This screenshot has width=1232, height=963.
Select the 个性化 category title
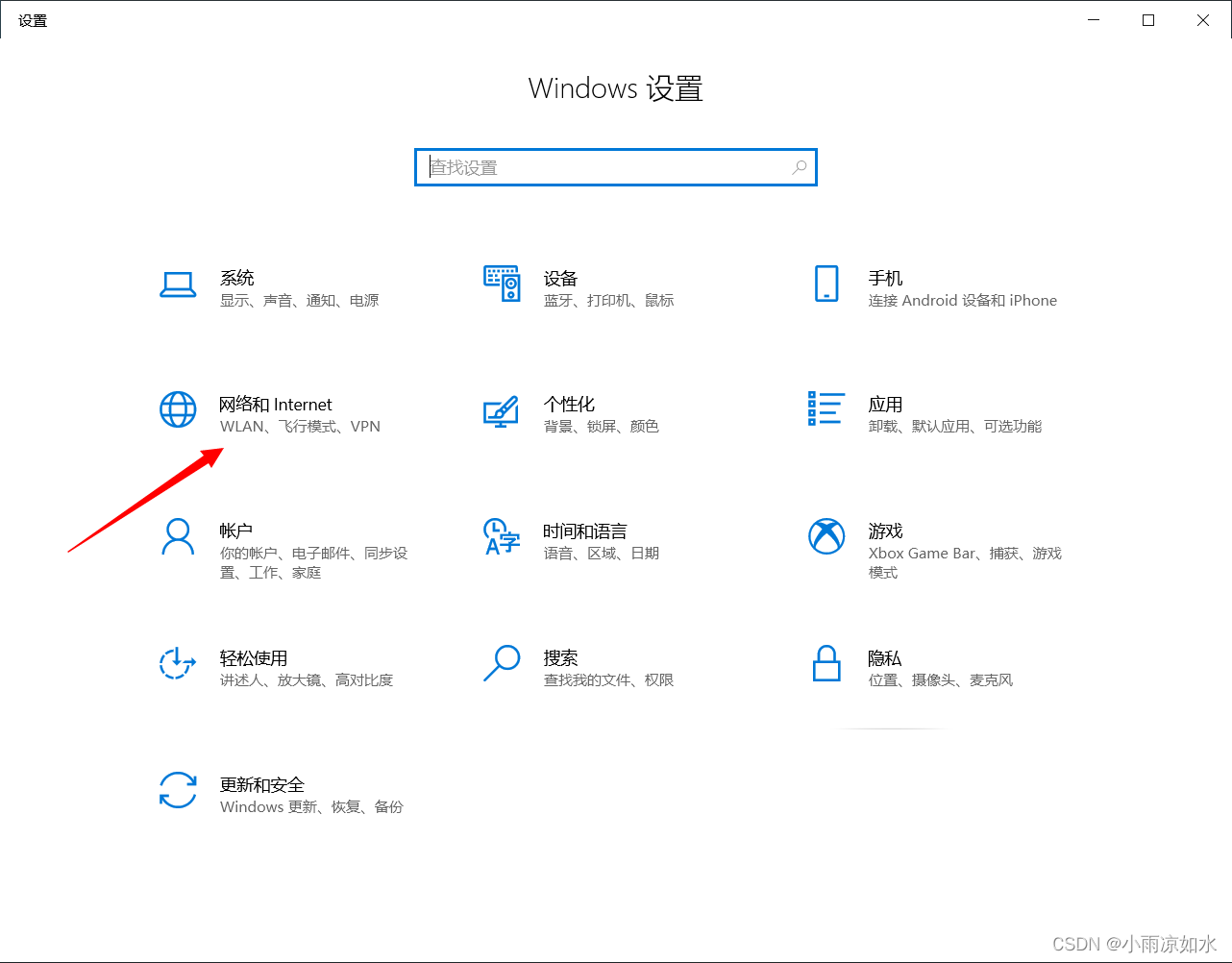tap(569, 405)
